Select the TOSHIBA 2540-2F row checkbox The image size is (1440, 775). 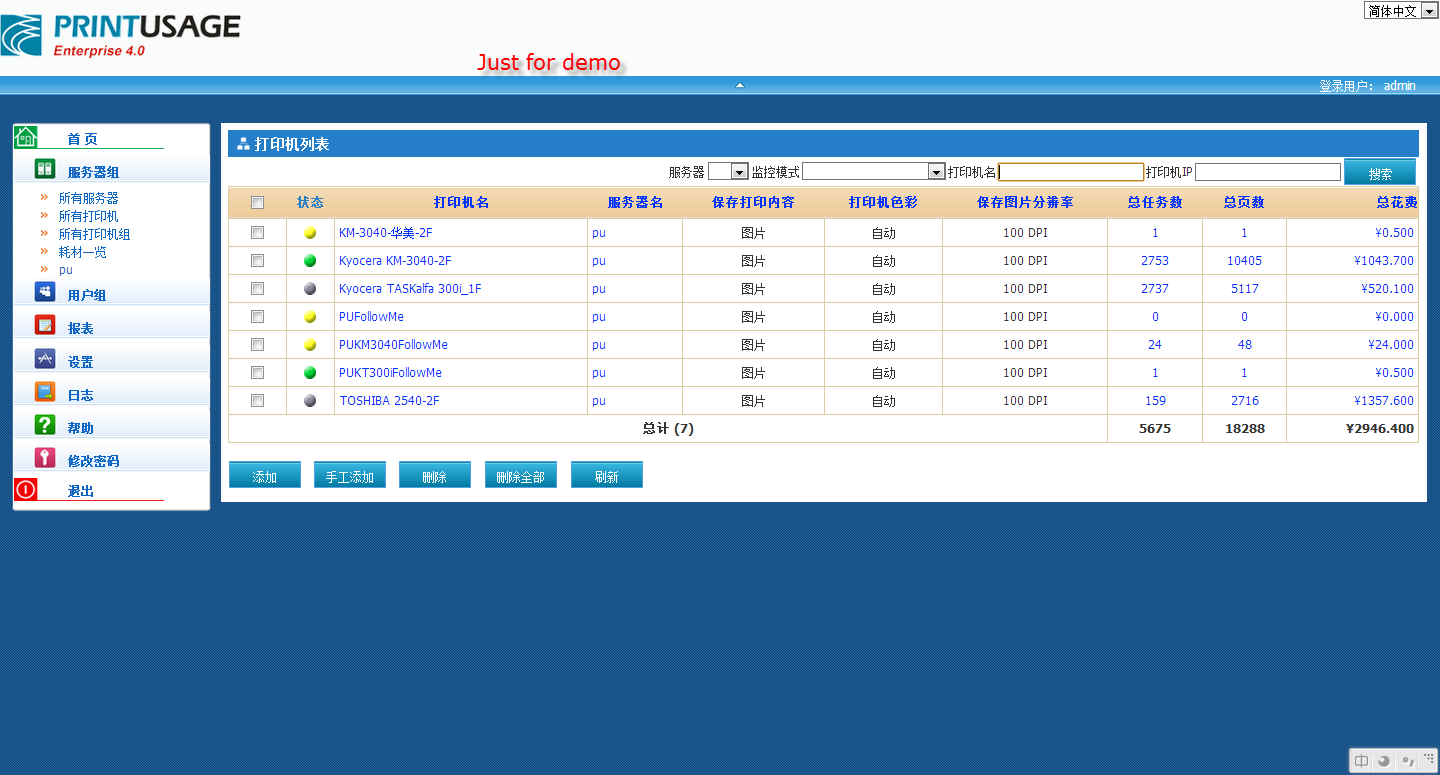point(257,401)
